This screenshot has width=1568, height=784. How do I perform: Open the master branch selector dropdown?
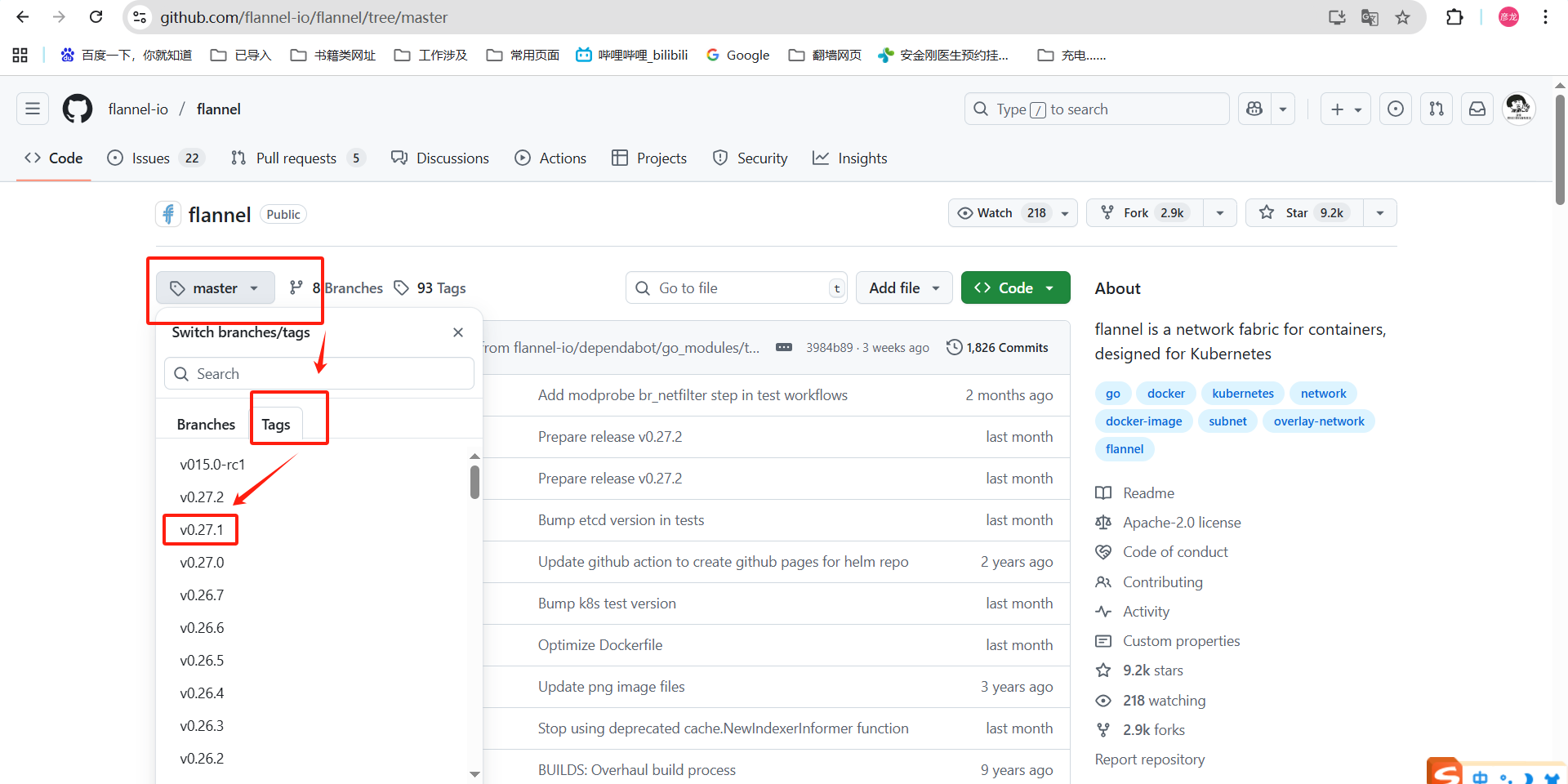216,287
